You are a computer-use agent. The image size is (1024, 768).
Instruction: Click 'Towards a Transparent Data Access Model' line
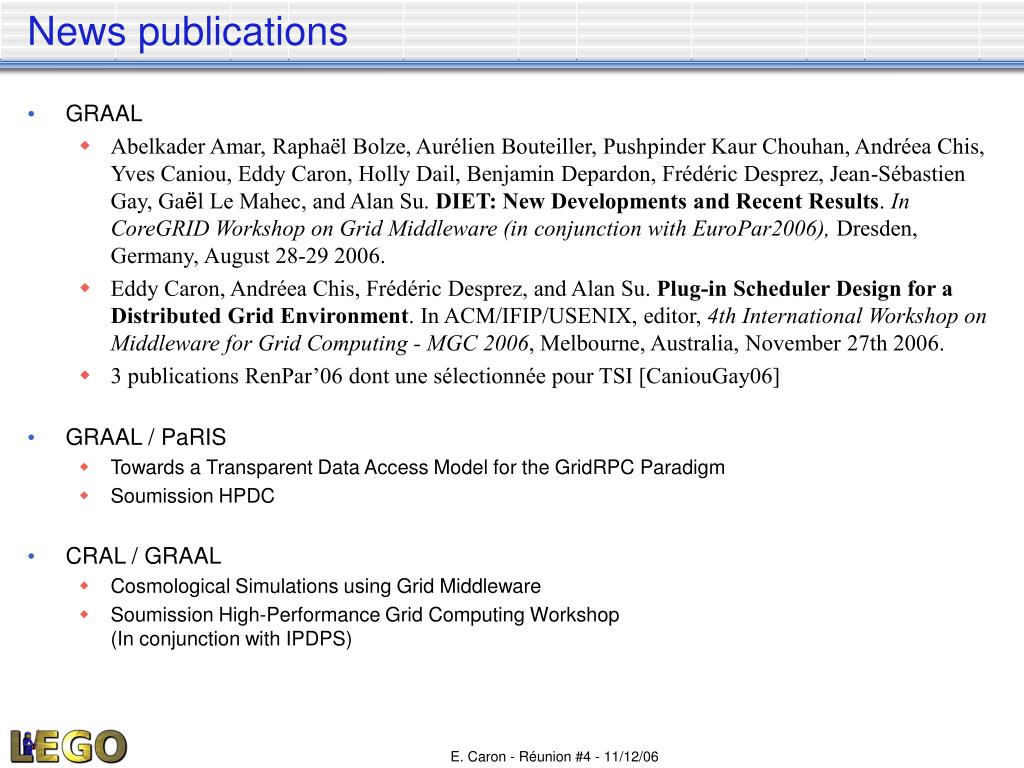pos(418,468)
